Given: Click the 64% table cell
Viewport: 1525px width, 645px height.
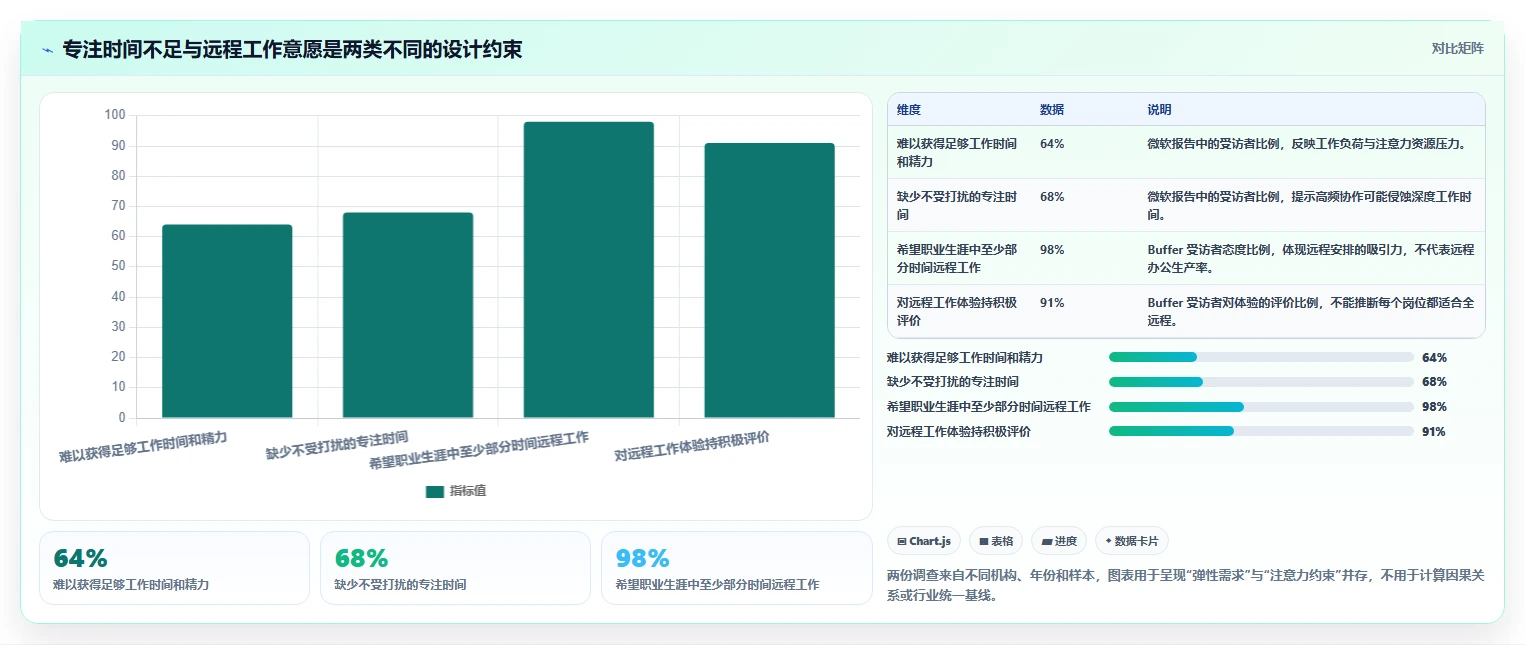Looking at the screenshot, I should pyautogui.click(x=1052, y=143).
